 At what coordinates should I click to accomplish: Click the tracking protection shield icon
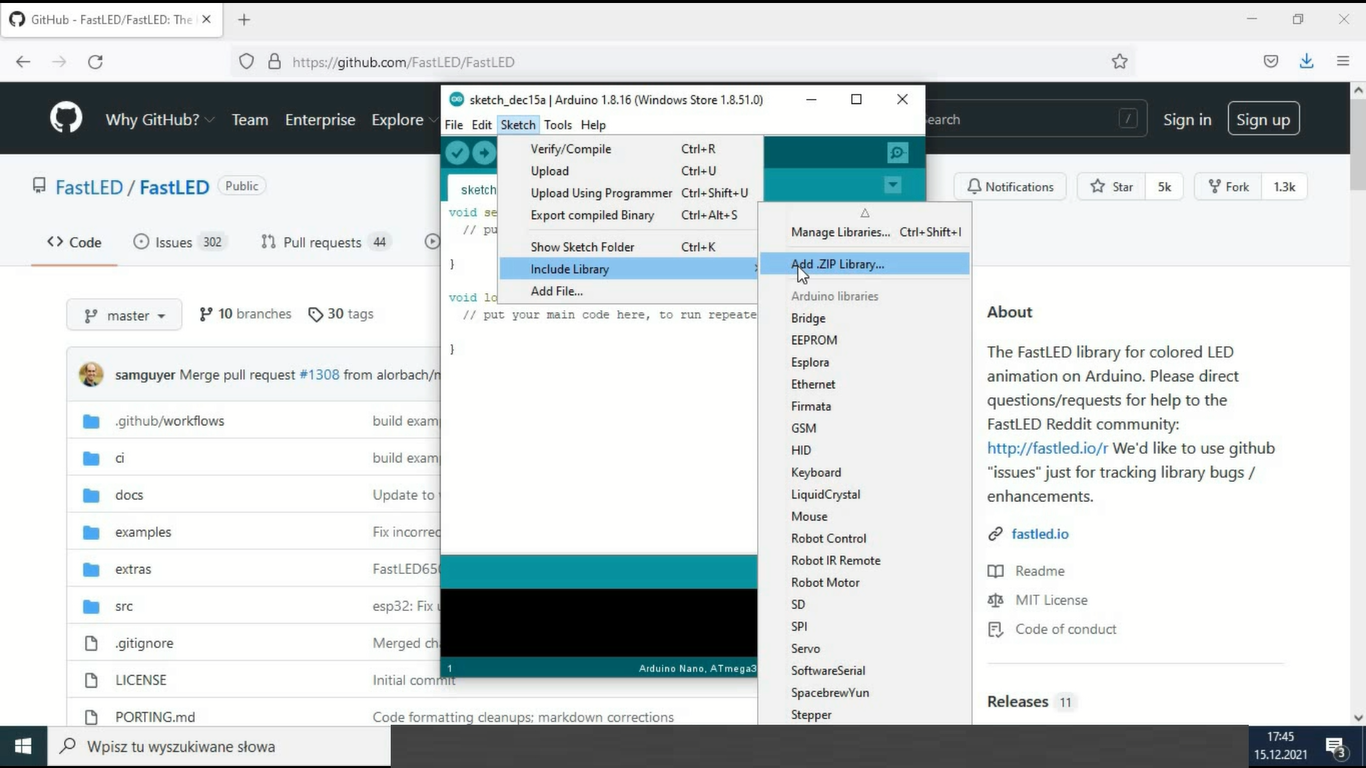pyautogui.click(x=246, y=62)
